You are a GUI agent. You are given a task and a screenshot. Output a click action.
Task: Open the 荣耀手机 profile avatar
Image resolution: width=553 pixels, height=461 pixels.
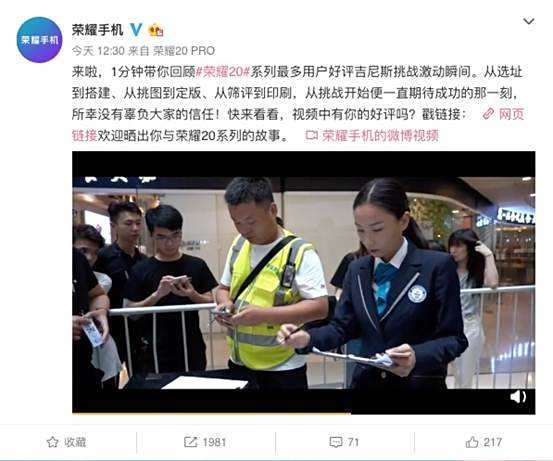click(39, 40)
